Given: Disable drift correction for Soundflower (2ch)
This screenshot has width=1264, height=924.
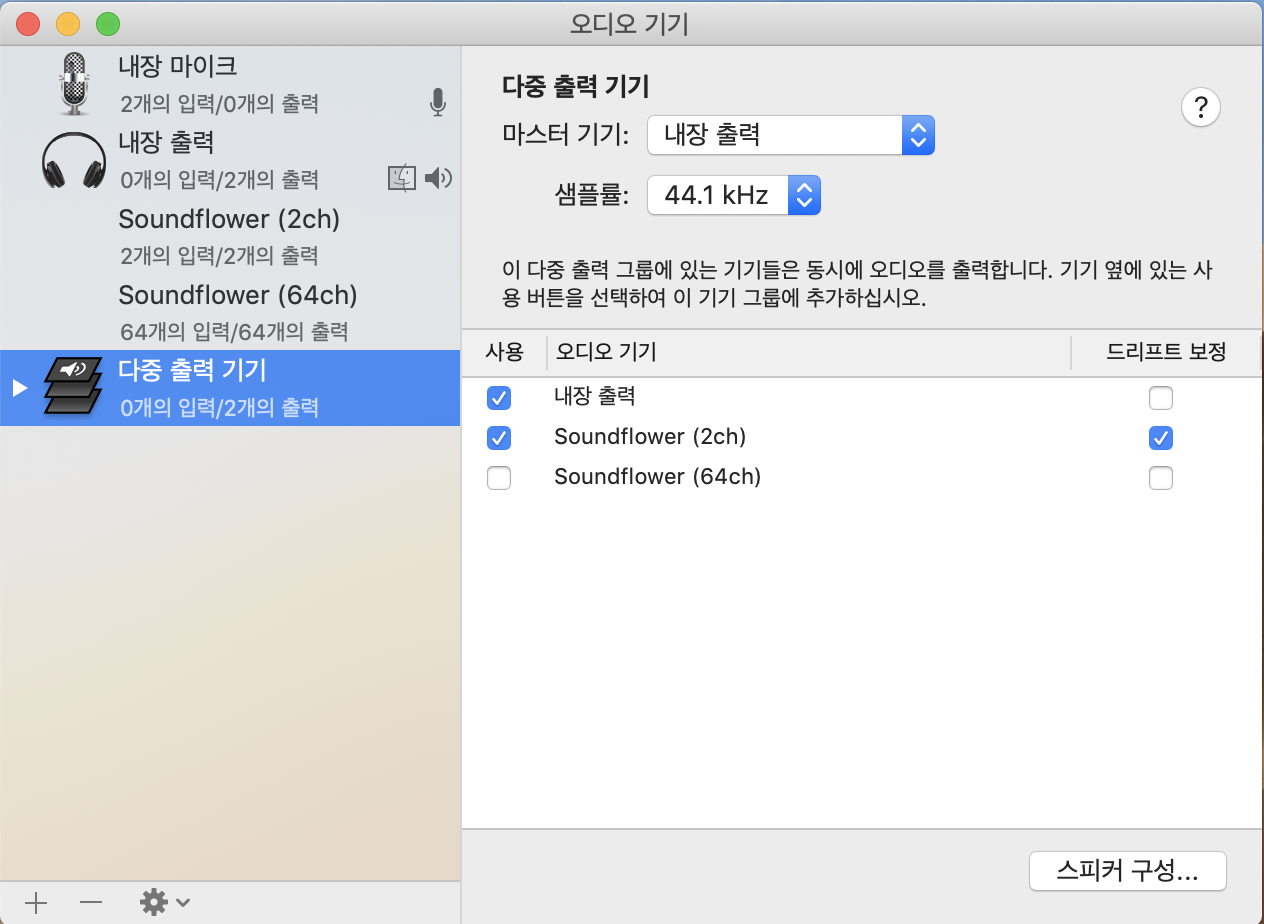Looking at the screenshot, I should 1160,438.
